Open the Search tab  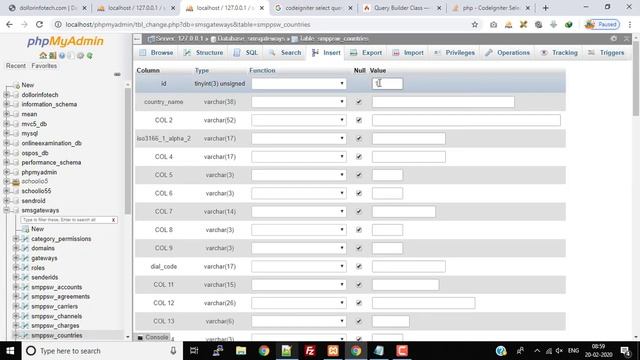pos(285,53)
